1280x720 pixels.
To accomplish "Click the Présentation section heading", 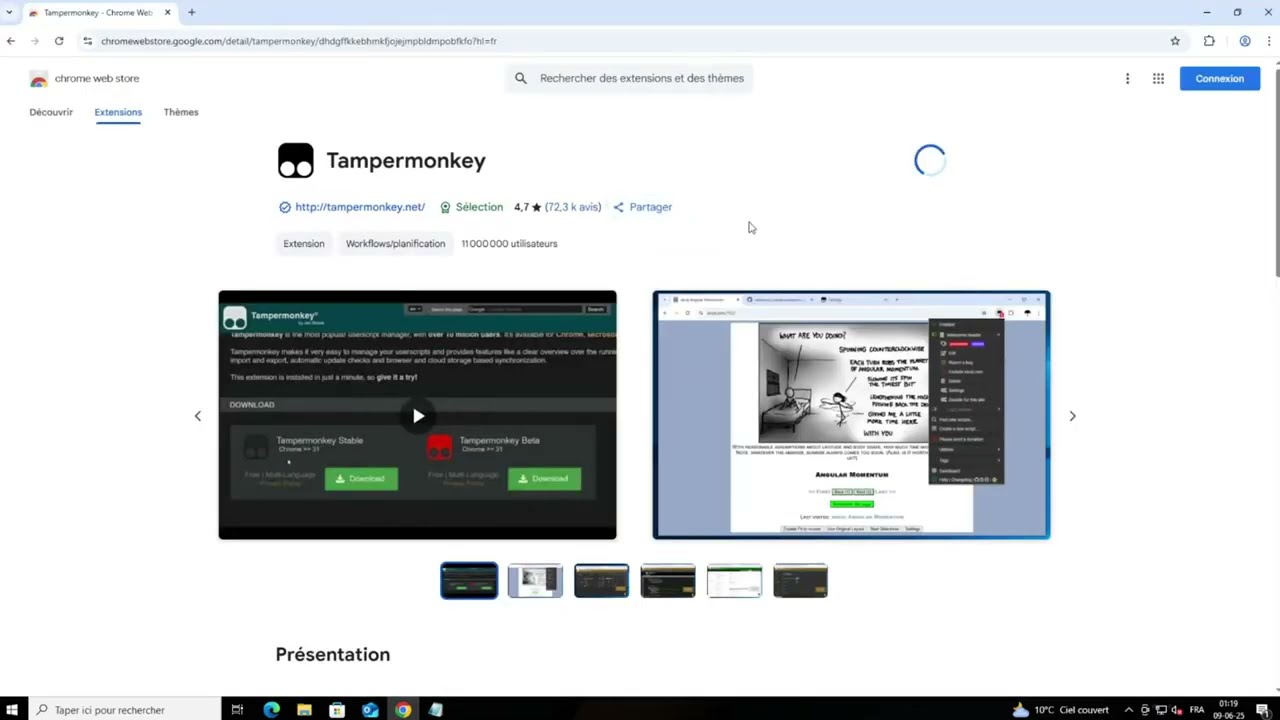I will [333, 654].
